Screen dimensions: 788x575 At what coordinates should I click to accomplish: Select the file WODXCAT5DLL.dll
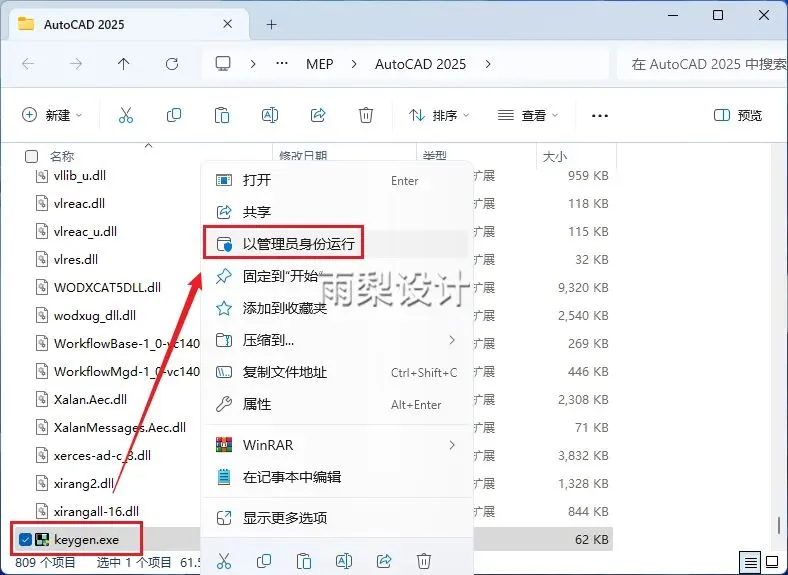pyautogui.click(x=107, y=288)
